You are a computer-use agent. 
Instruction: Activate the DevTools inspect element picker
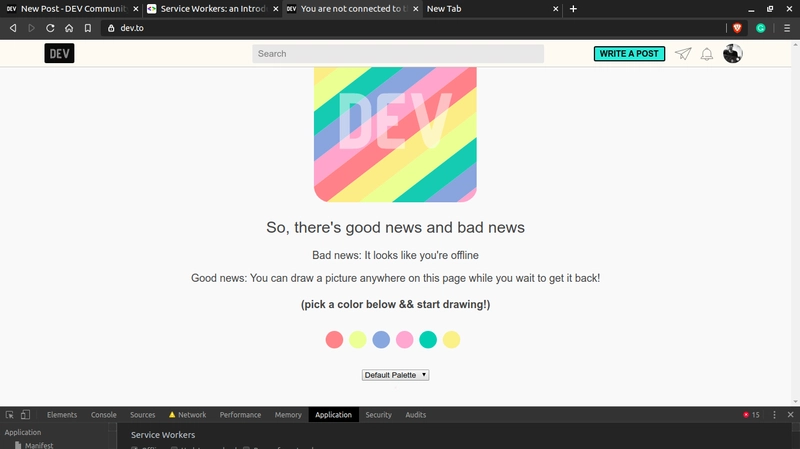pos(10,415)
